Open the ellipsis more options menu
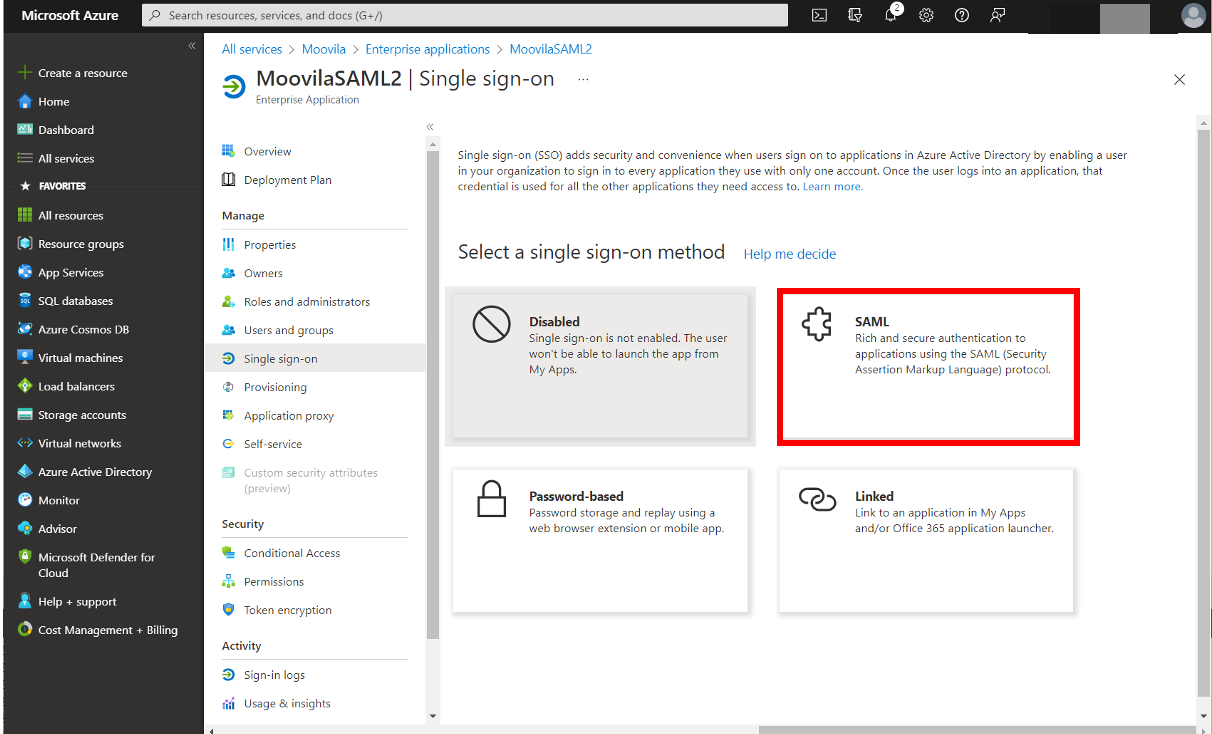The width and height of the screenshot is (1212, 734). click(584, 79)
